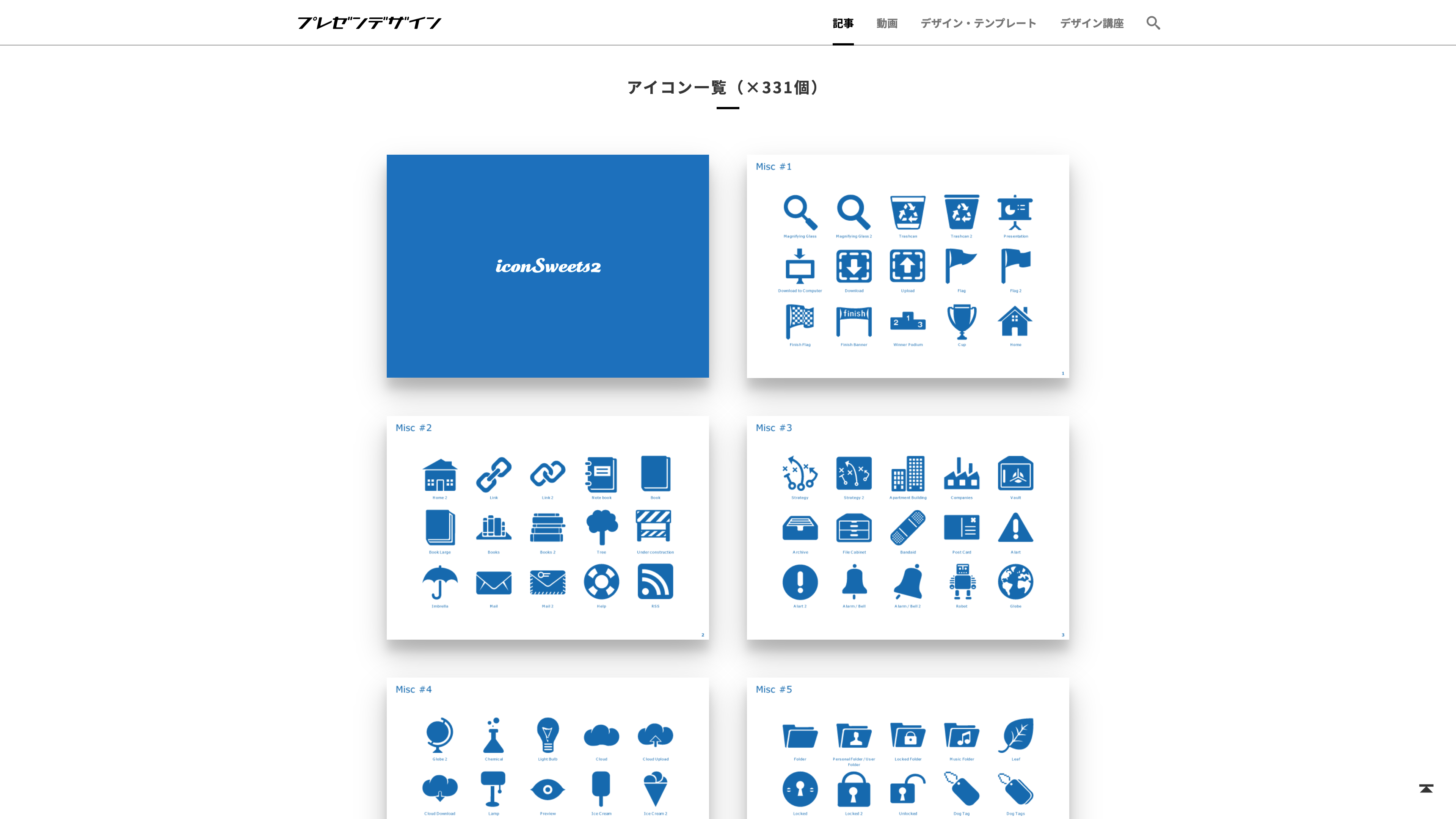Go to デザイン・テンプレート menu
This screenshot has height=819, width=1456.
[x=978, y=23]
